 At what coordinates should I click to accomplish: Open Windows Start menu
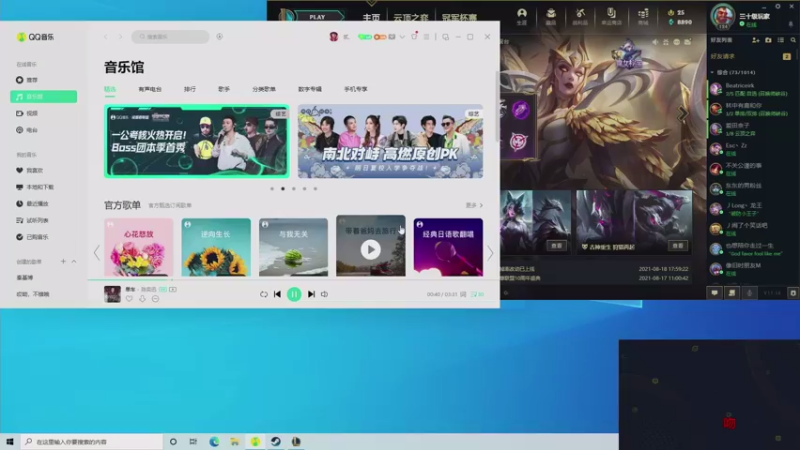point(10,441)
